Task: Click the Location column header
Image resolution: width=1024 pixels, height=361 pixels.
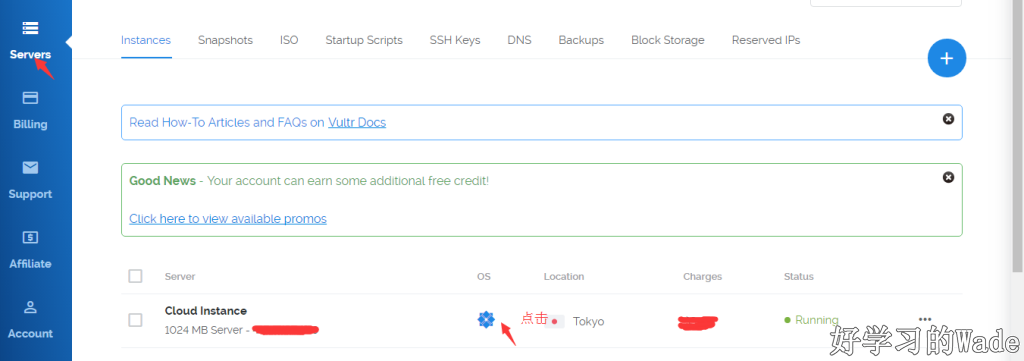Action: (x=564, y=277)
